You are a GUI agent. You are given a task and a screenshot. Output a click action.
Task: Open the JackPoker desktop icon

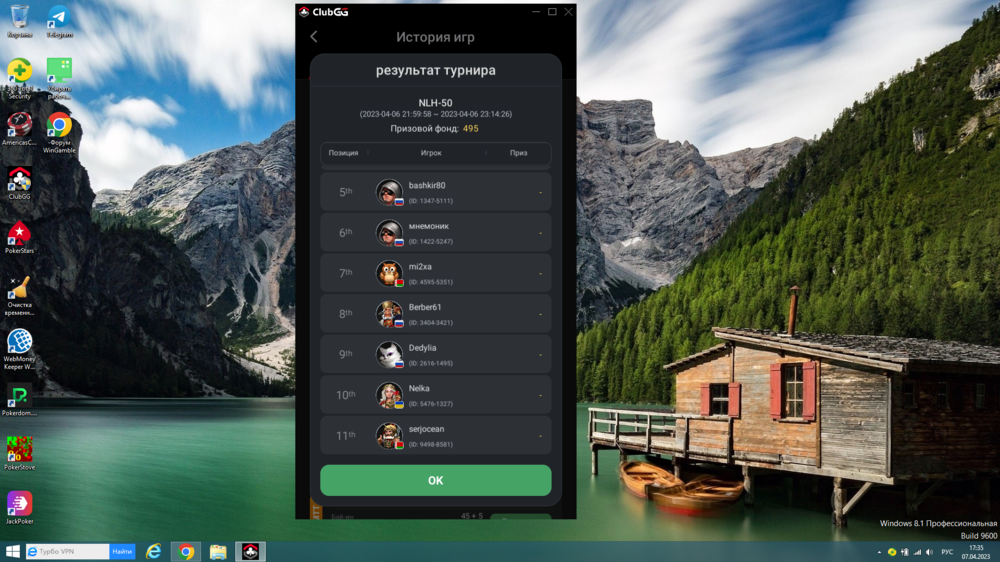(x=19, y=505)
